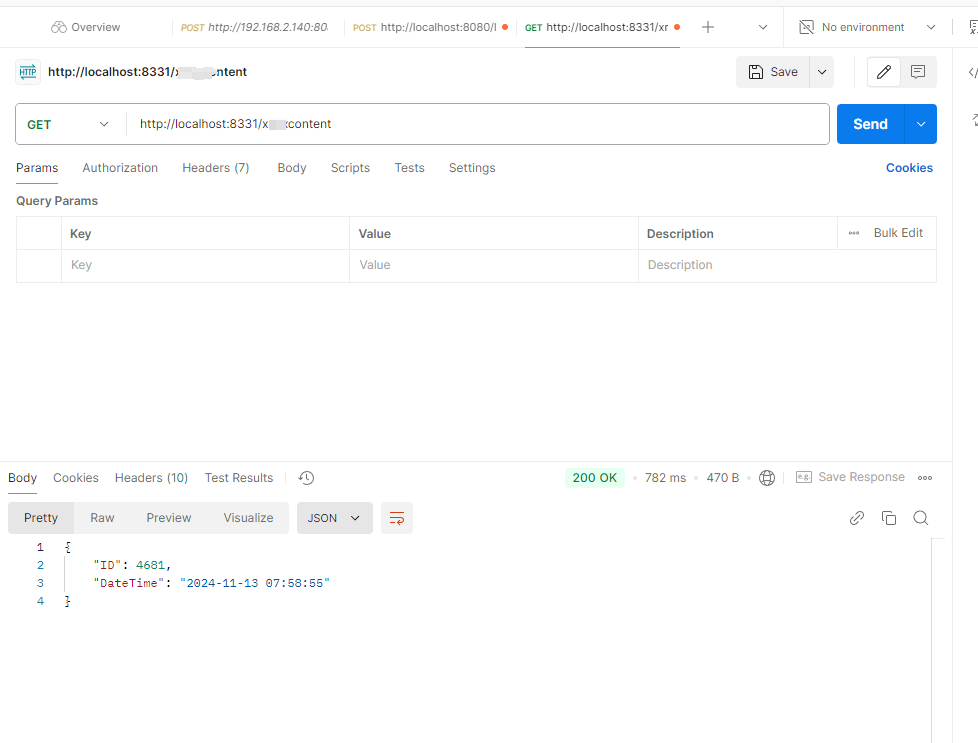This screenshot has width=978, height=743.
Task: Click Bulk Edit for query params
Action: (898, 233)
